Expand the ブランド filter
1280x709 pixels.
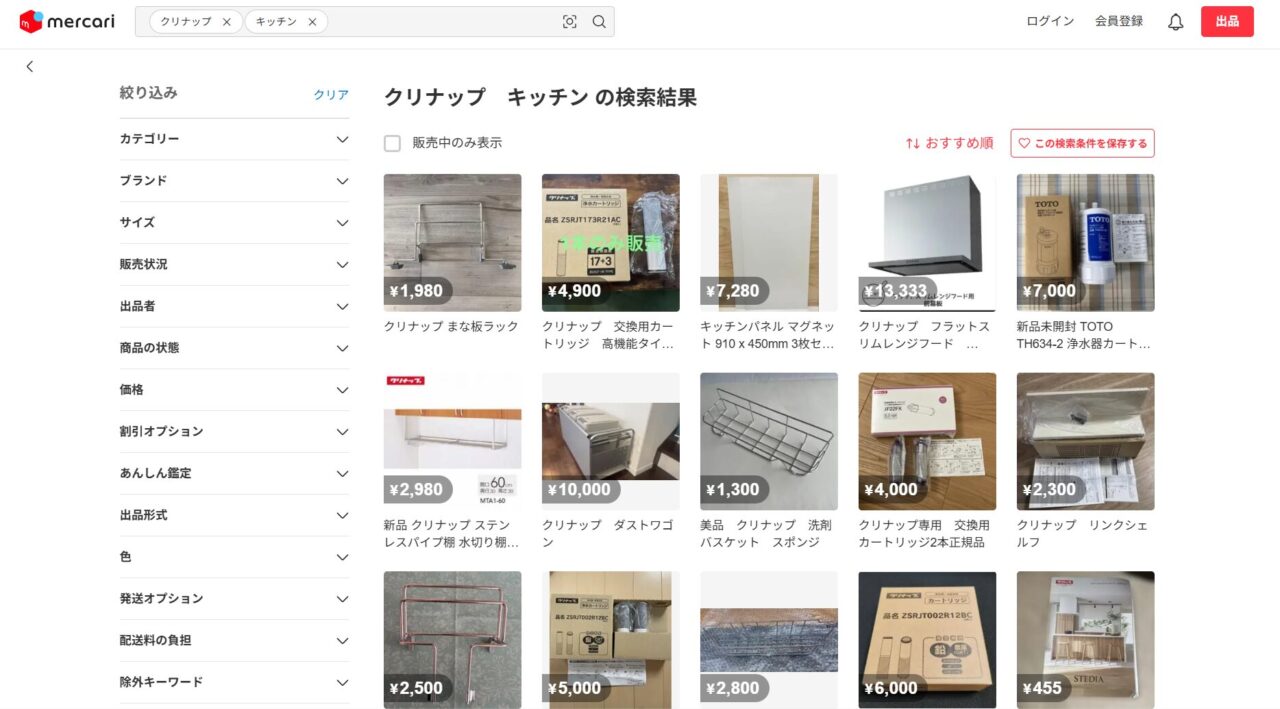(x=234, y=181)
